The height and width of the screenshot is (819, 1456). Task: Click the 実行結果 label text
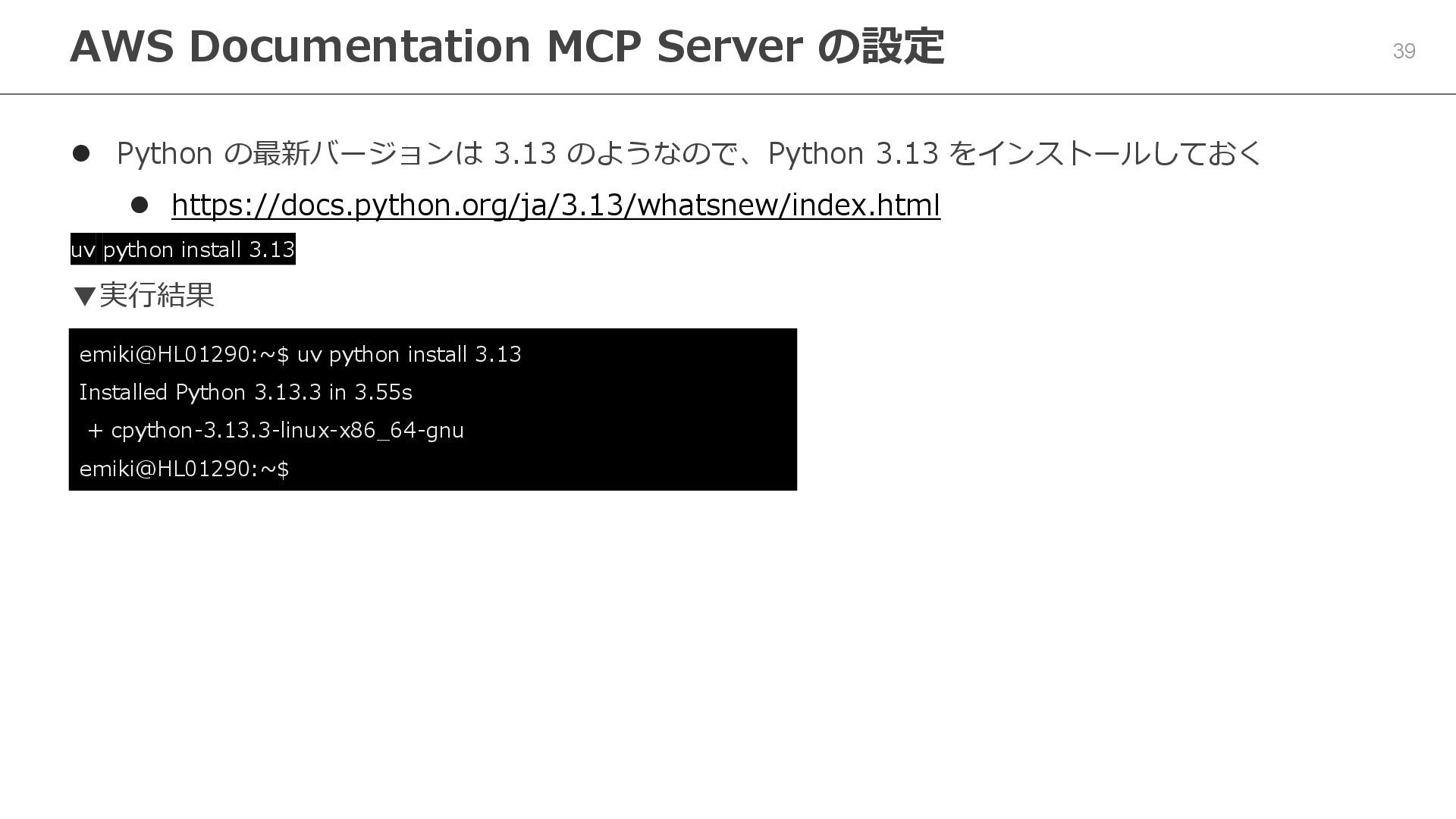[x=157, y=295]
